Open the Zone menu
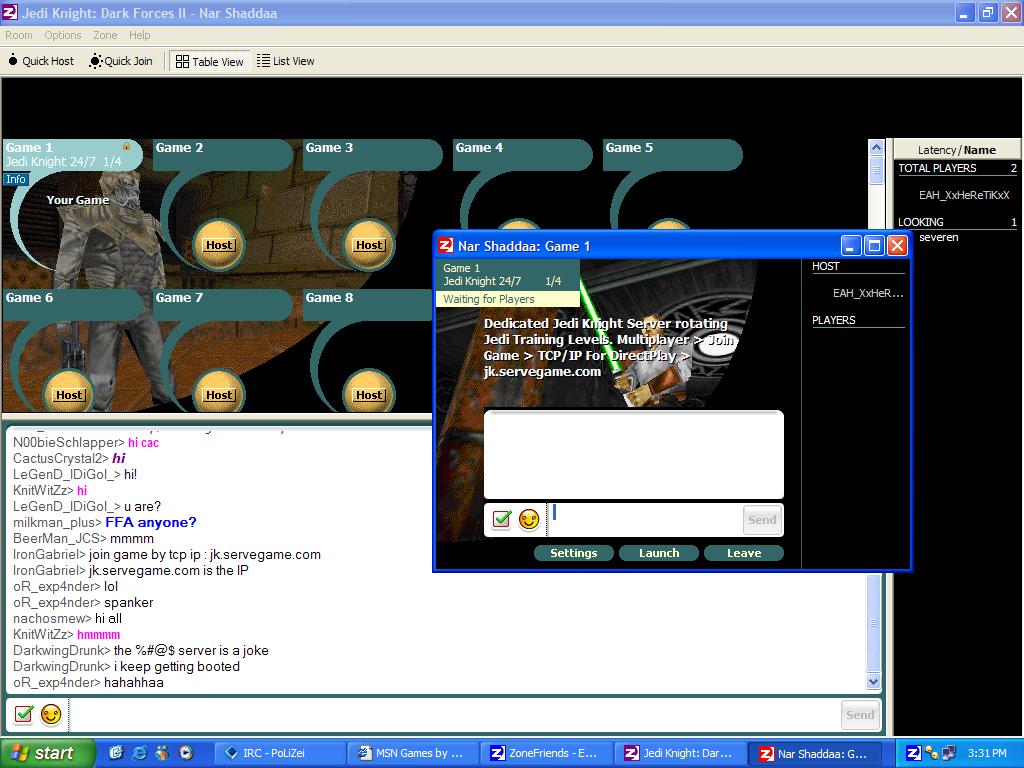This screenshot has height=768, width=1024. point(105,35)
